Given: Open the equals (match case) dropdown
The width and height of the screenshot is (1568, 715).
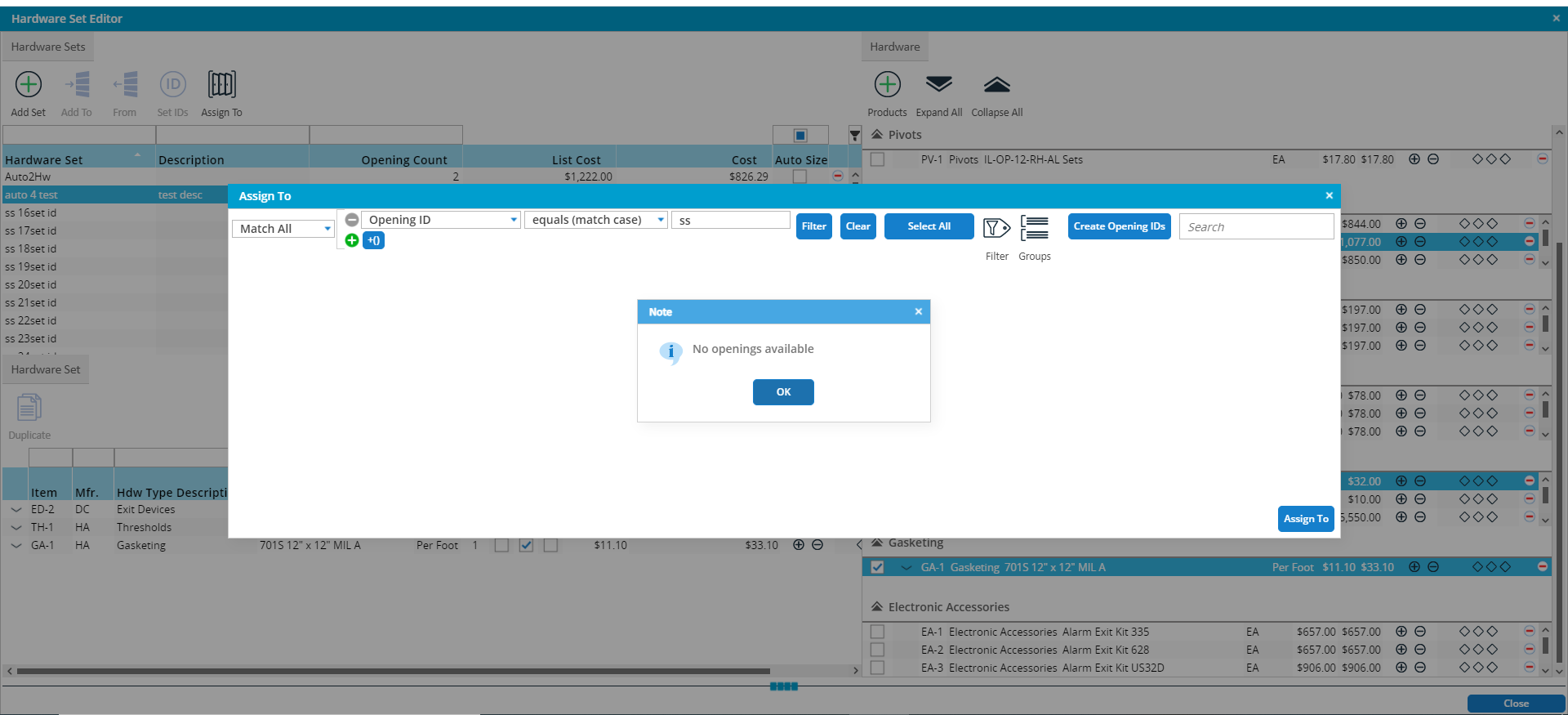Looking at the screenshot, I should 596,220.
